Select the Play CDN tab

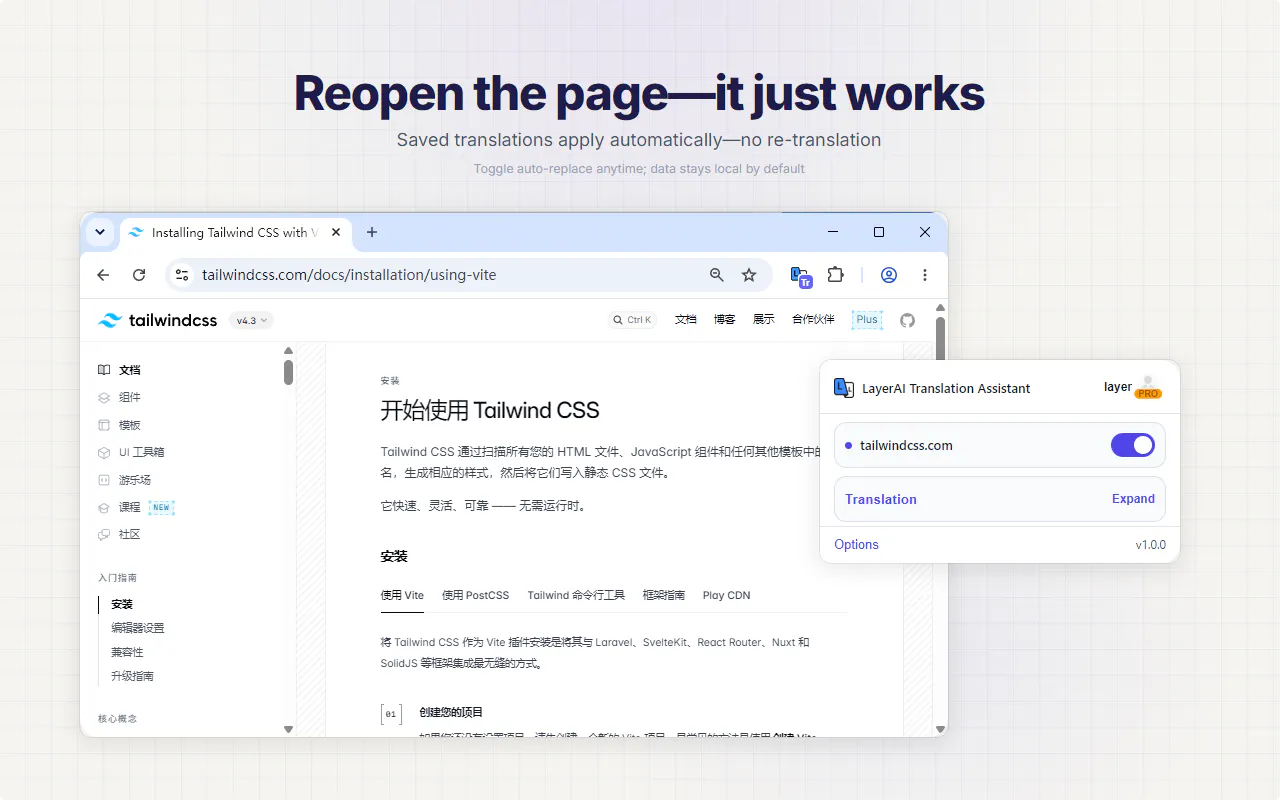coord(726,595)
